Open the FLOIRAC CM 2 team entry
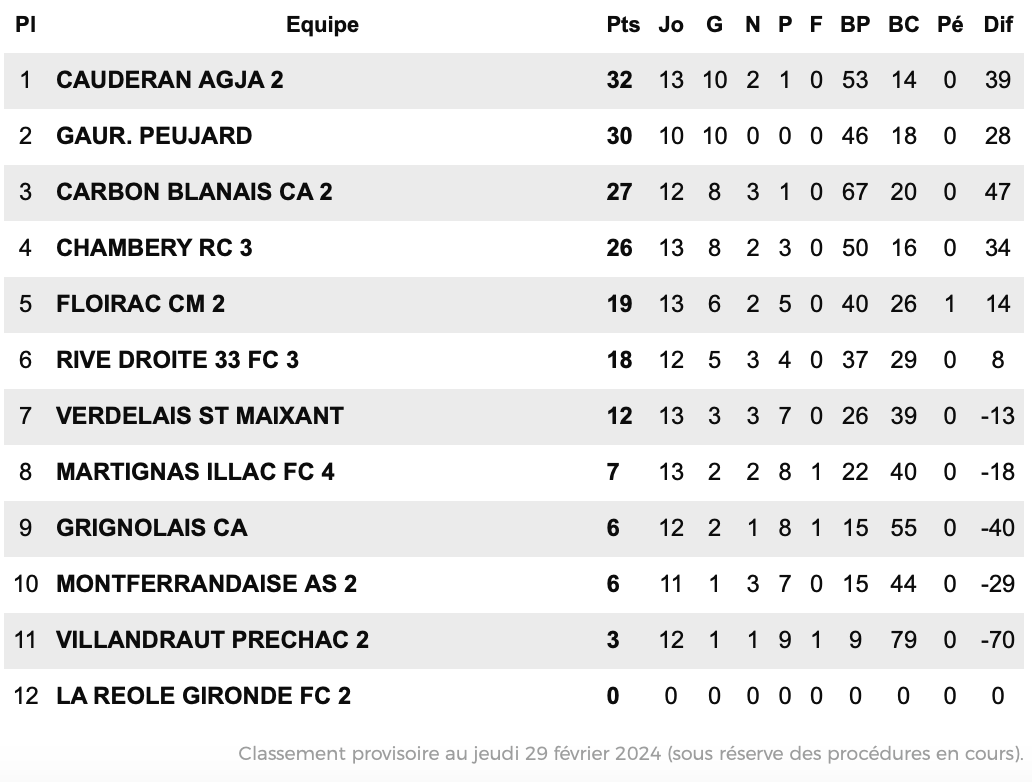1032x782 pixels. tap(141, 303)
